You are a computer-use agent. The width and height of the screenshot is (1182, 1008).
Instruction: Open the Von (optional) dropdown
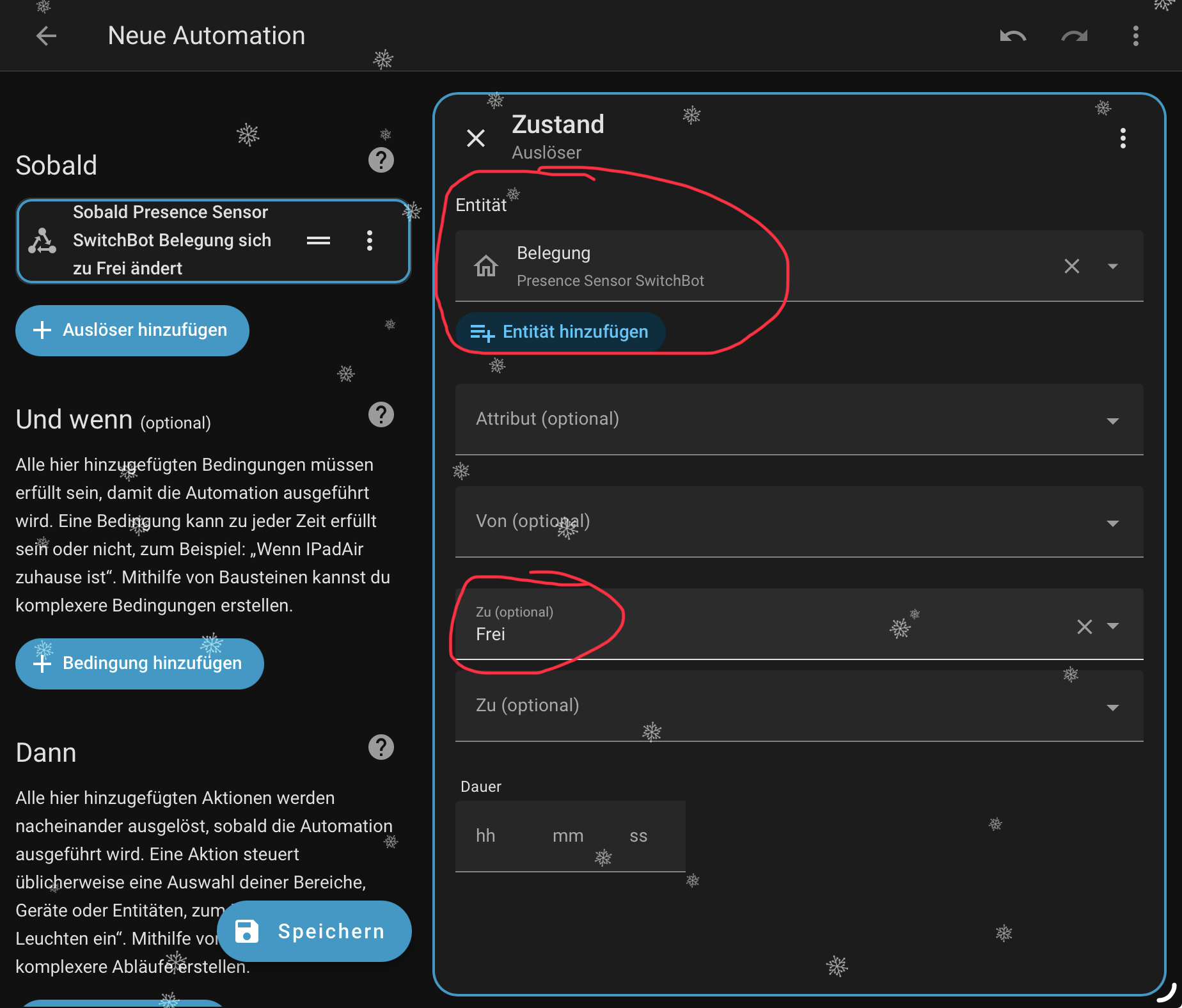pyautogui.click(x=1112, y=523)
